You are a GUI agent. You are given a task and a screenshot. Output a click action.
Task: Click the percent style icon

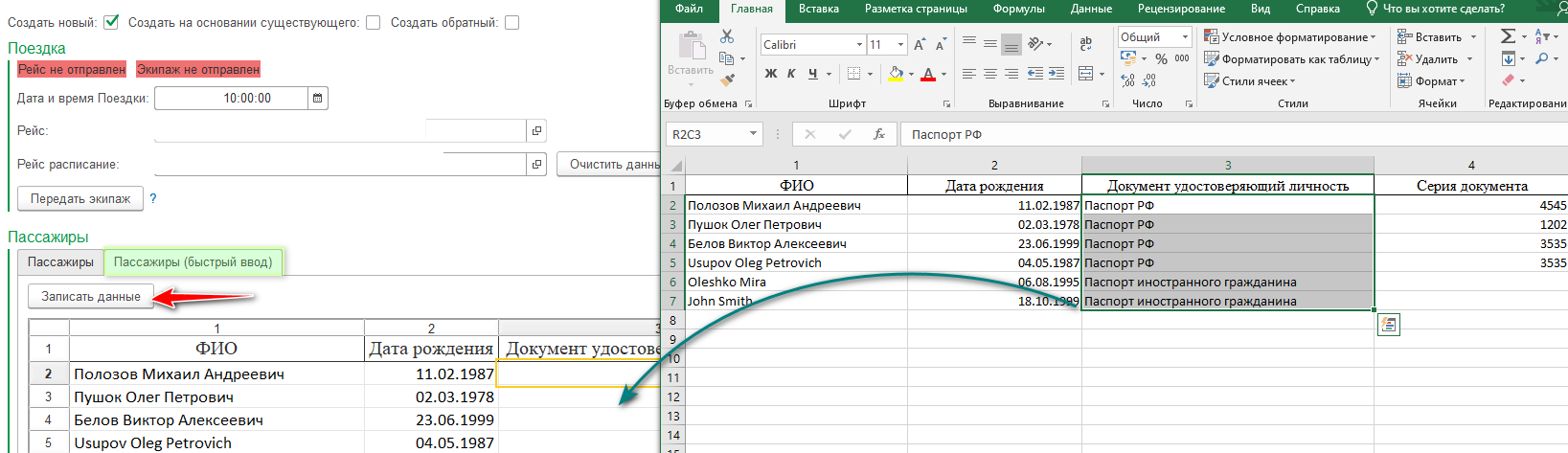1161,59
